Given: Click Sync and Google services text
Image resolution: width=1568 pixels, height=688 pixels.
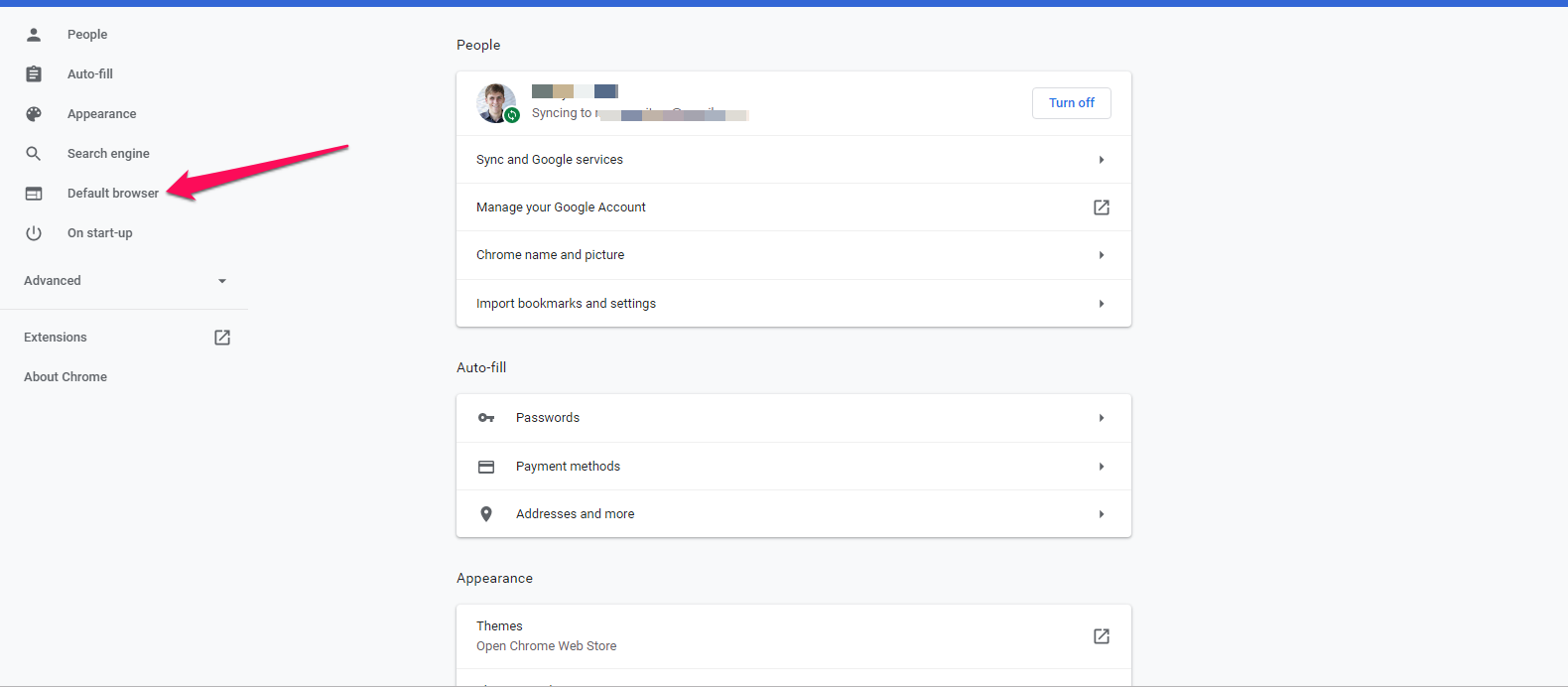Looking at the screenshot, I should tap(550, 160).
